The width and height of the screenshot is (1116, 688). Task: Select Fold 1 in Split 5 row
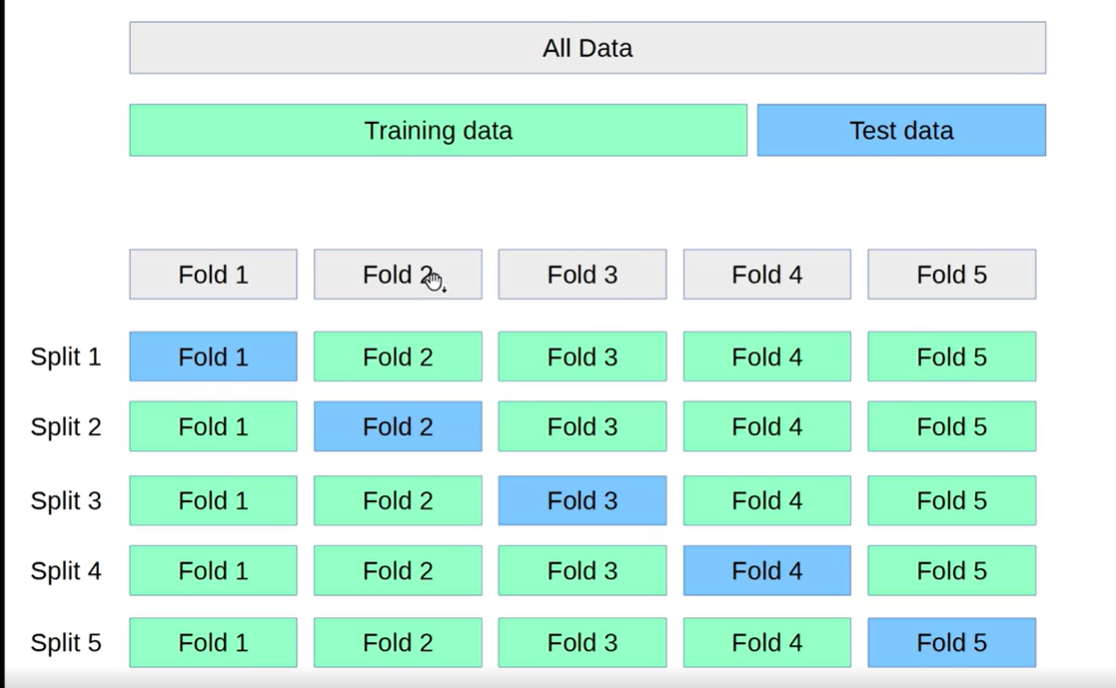pos(214,642)
